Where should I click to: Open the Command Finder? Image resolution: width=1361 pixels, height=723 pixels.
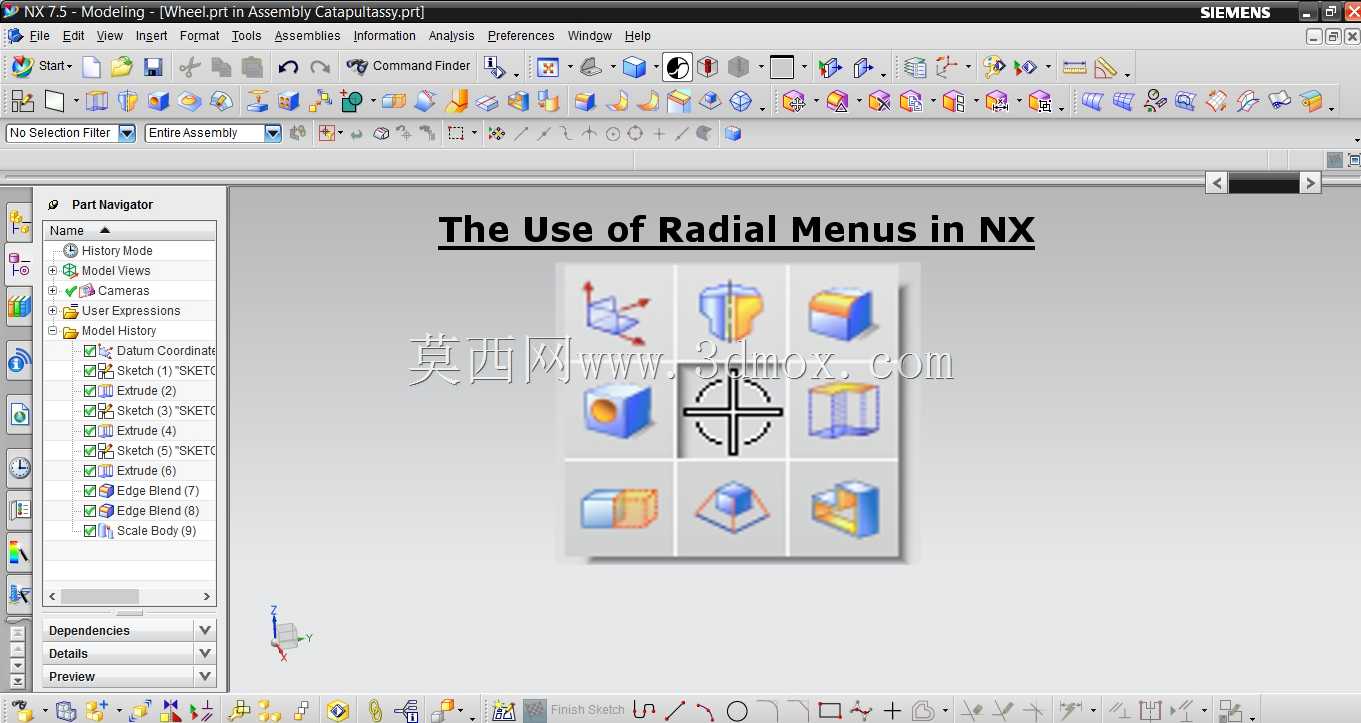[408, 66]
